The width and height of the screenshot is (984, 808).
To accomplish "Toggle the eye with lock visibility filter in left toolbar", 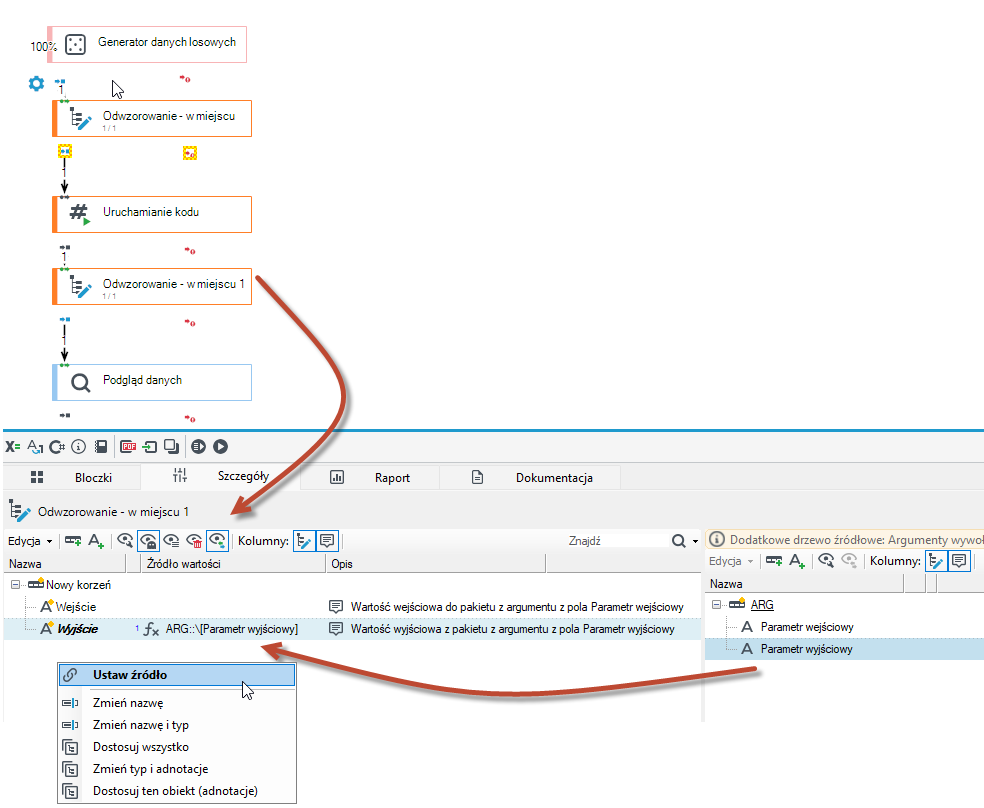I will coord(148,541).
